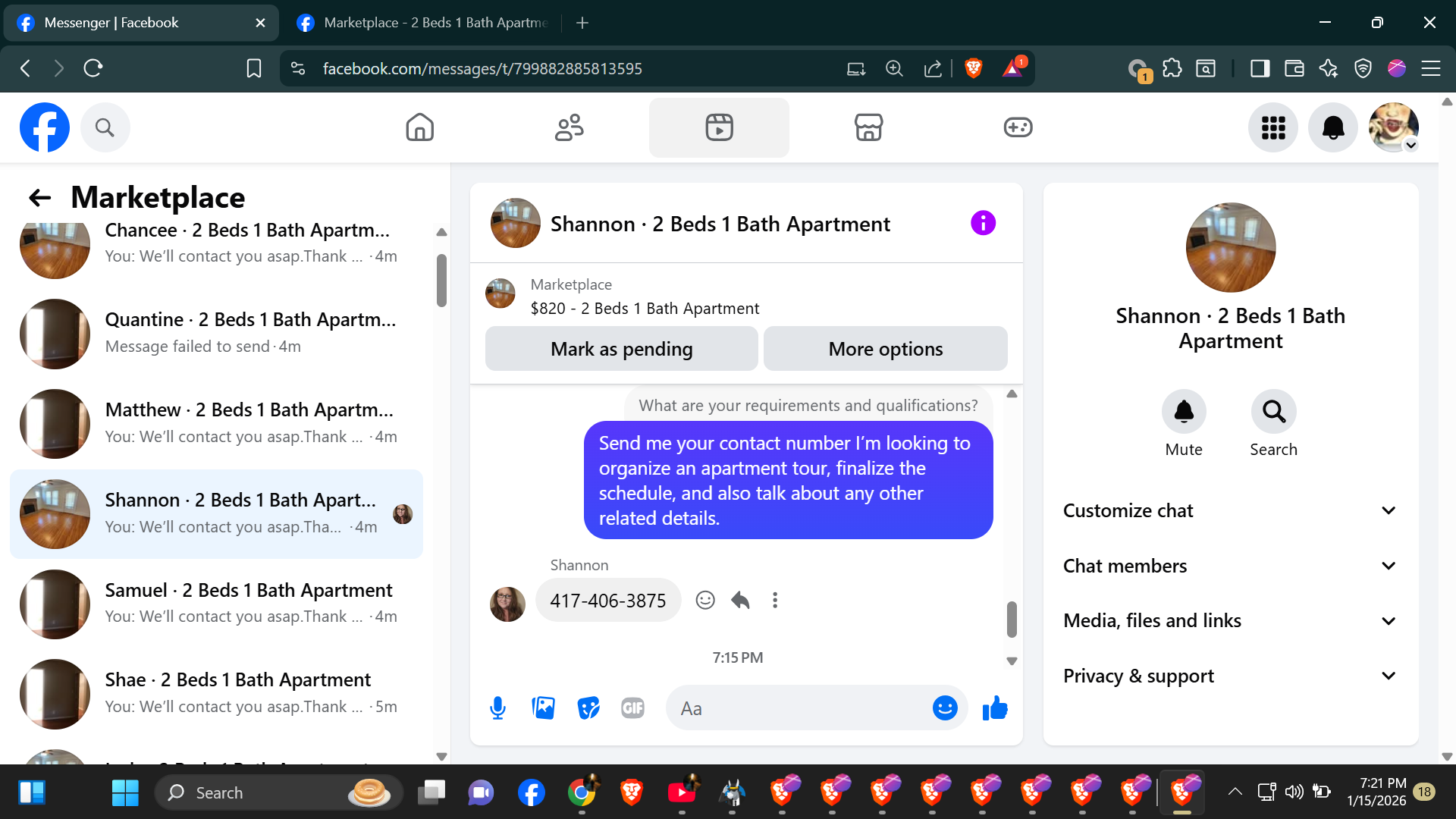Reply to Shannon's phone number message
Image resolution: width=1456 pixels, height=819 pixels.
tap(740, 601)
